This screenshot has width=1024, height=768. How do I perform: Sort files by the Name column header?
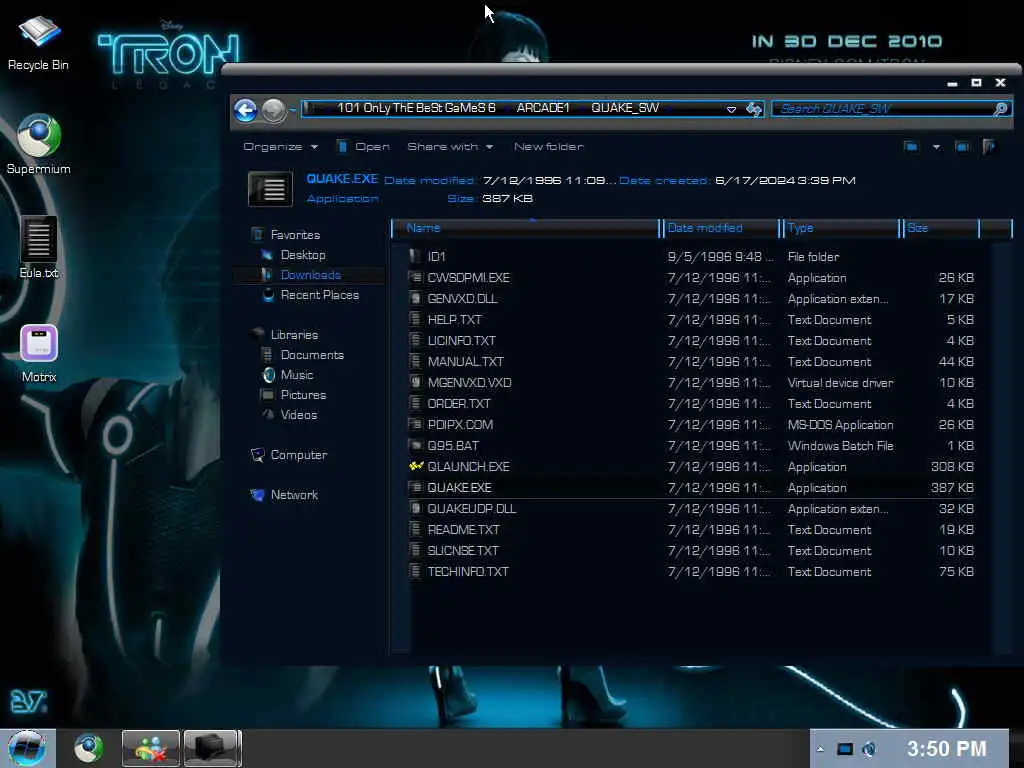[526, 228]
